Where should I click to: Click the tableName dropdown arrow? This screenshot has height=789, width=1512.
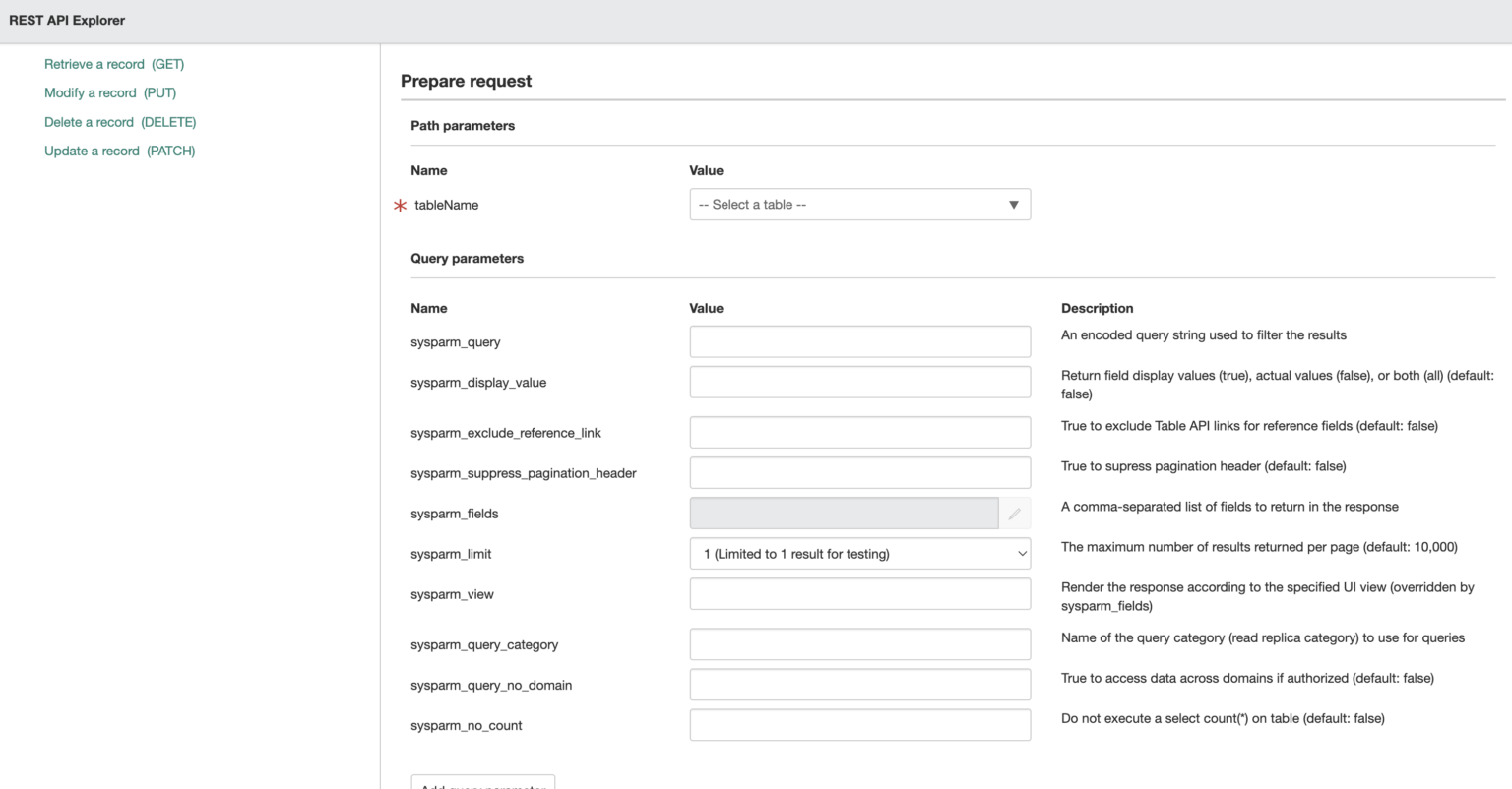(1014, 204)
